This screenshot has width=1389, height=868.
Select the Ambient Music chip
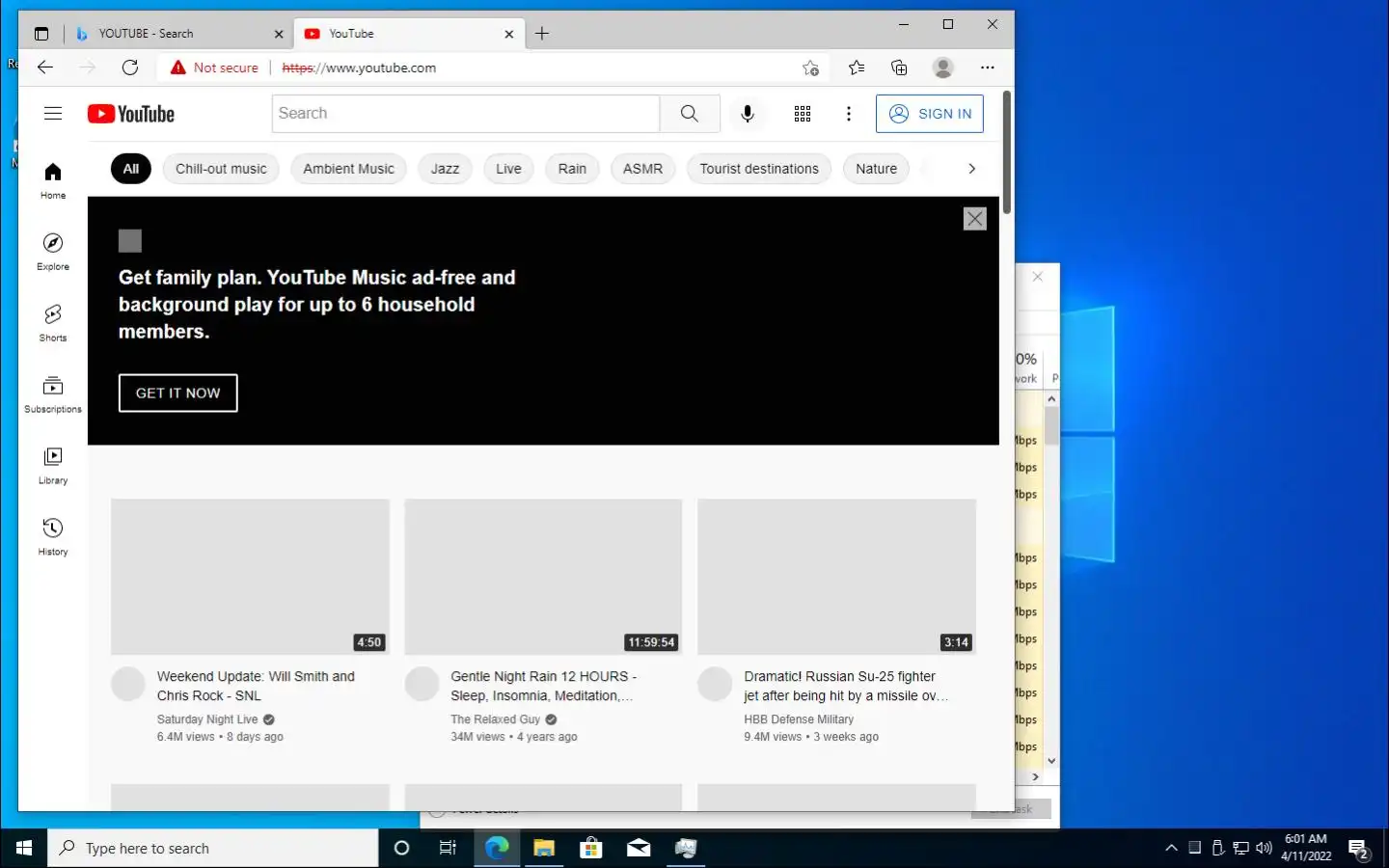(x=348, y=169)
